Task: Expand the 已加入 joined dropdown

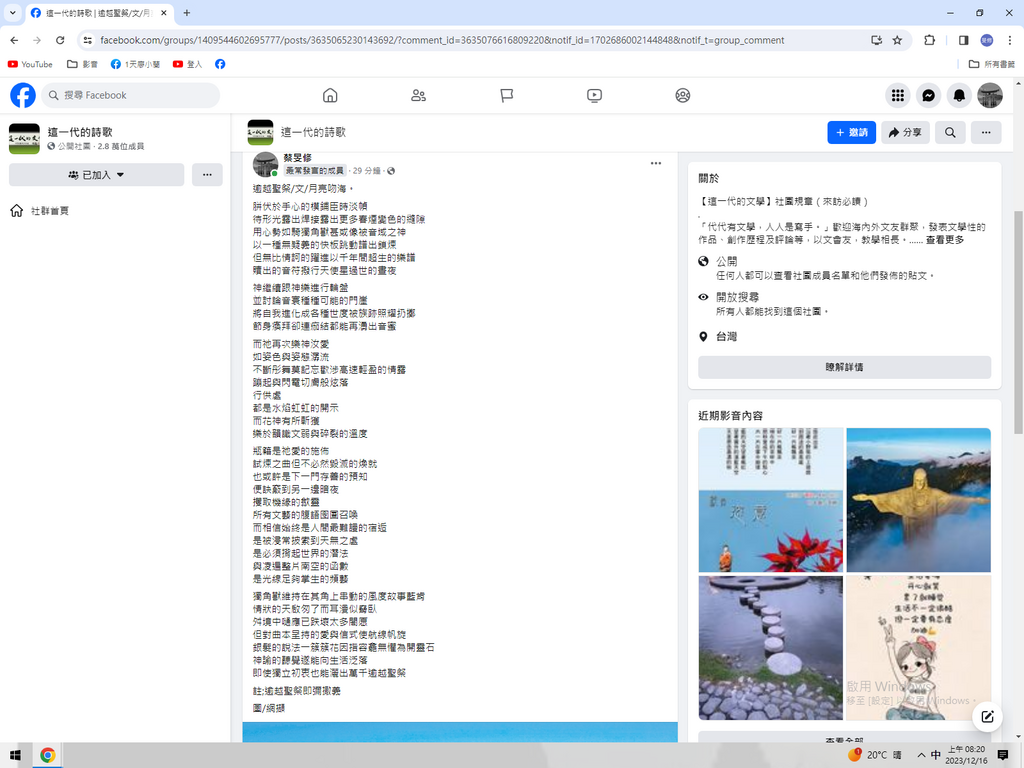Action: point(96,175)
